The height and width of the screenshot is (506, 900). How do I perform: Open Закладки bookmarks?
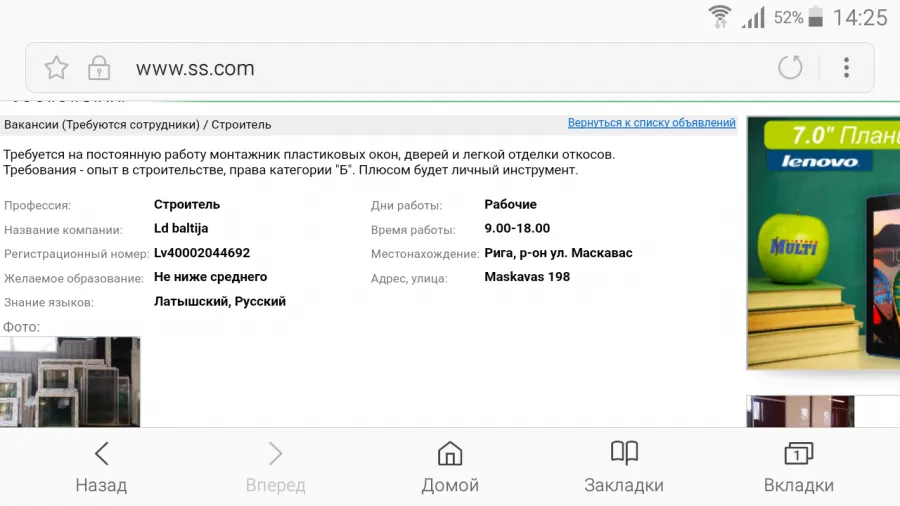pyautogui.click(x=624, y=467)
